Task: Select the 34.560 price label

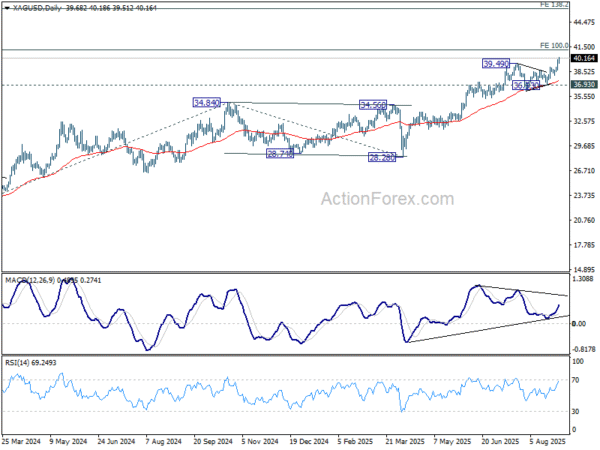Action: pyautogui.click(x=373, y=104)
